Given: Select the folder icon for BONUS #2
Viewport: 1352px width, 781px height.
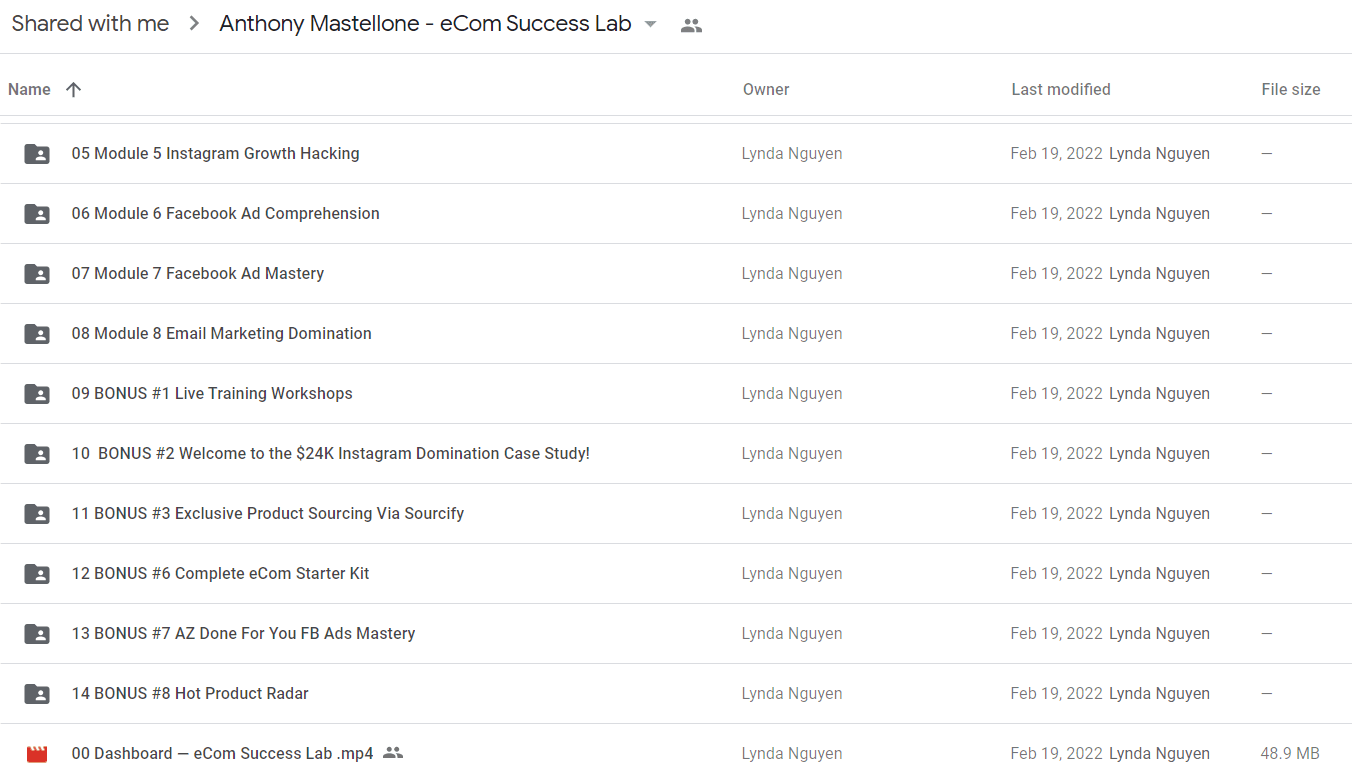Looking at the screenshot, I should [37, 454].
